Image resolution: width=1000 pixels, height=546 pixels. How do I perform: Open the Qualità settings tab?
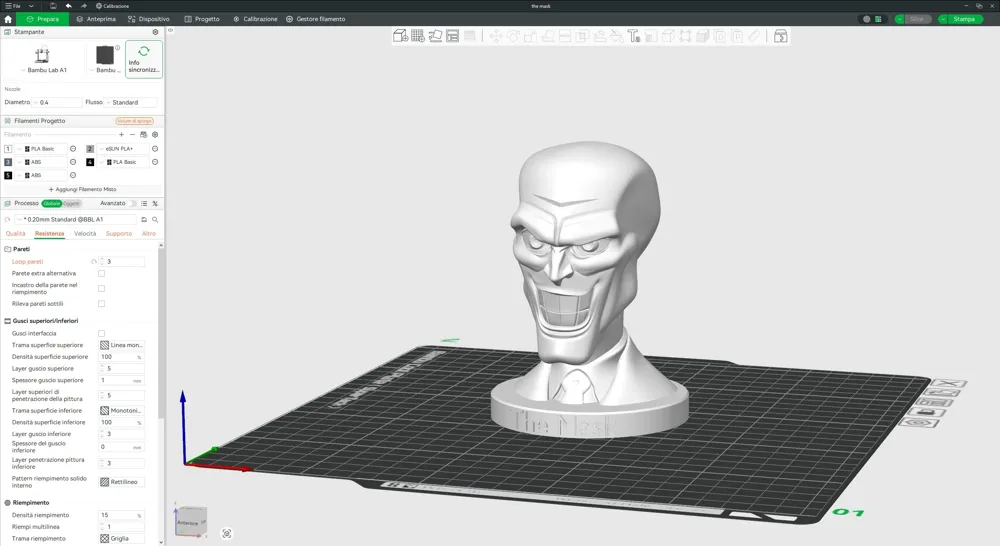coord(15,233)
